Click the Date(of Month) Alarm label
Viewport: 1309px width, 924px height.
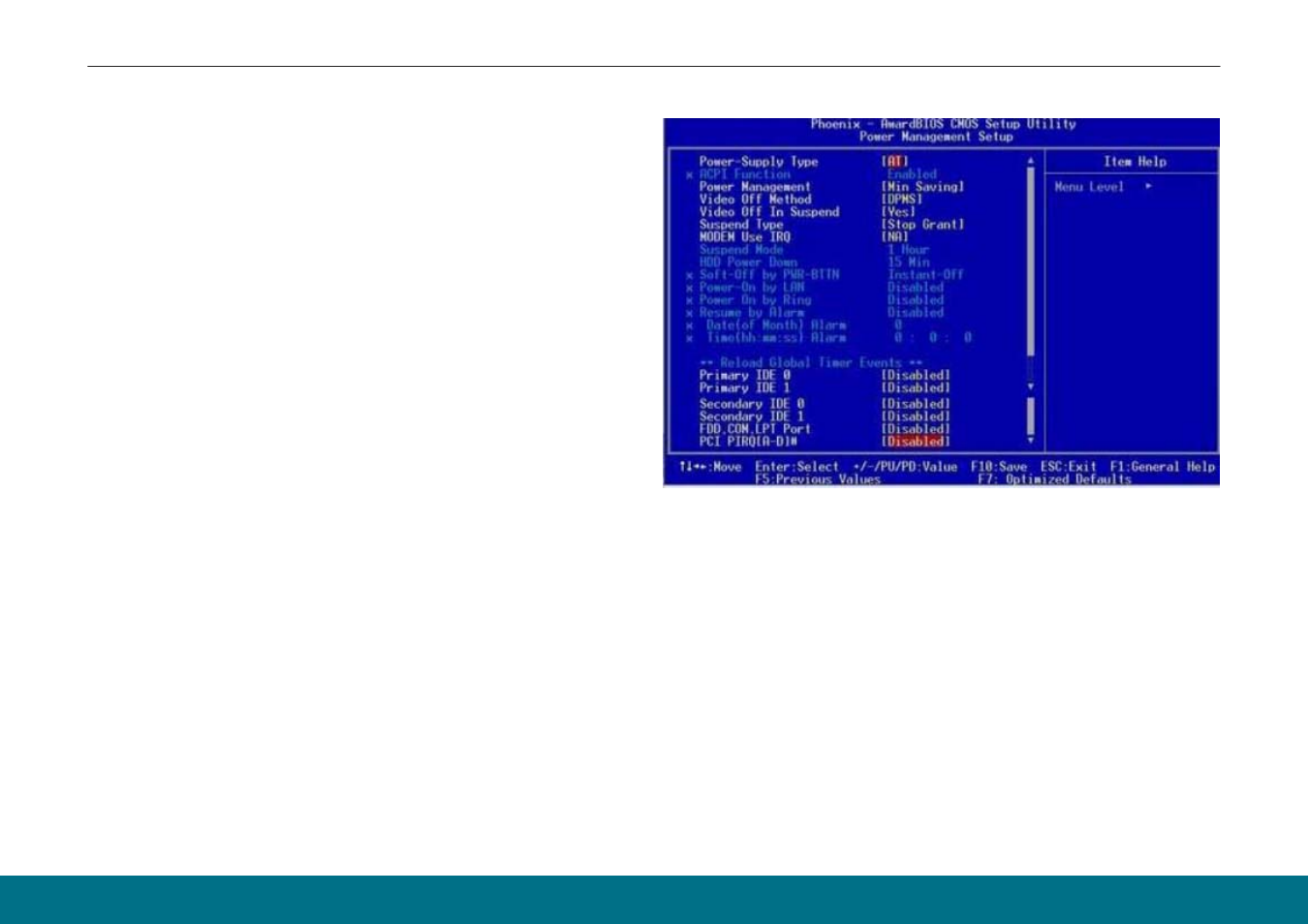click(776, 325)
